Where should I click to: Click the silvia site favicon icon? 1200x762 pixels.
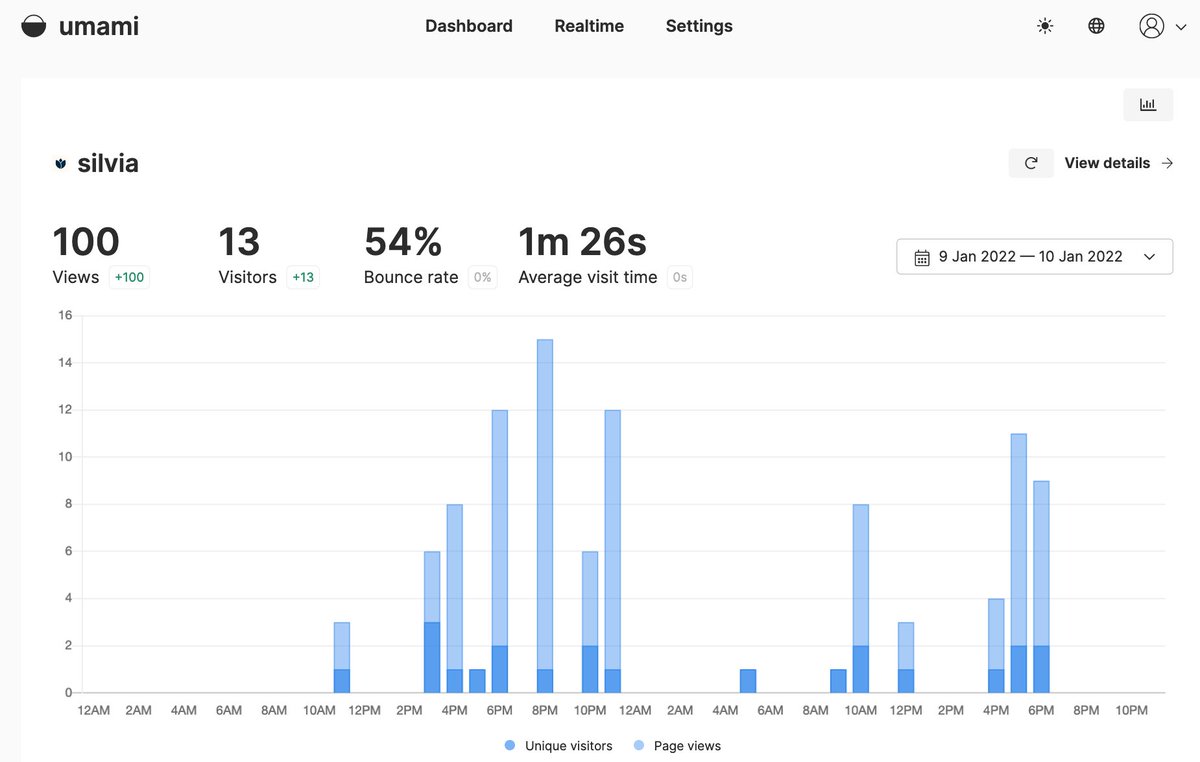click(x=60, y=164)
